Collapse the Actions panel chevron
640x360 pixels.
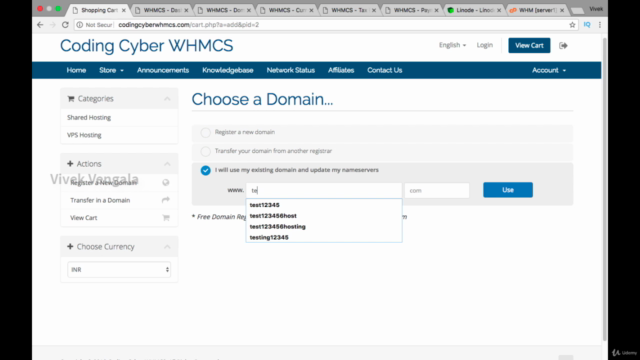coord(167,164)
